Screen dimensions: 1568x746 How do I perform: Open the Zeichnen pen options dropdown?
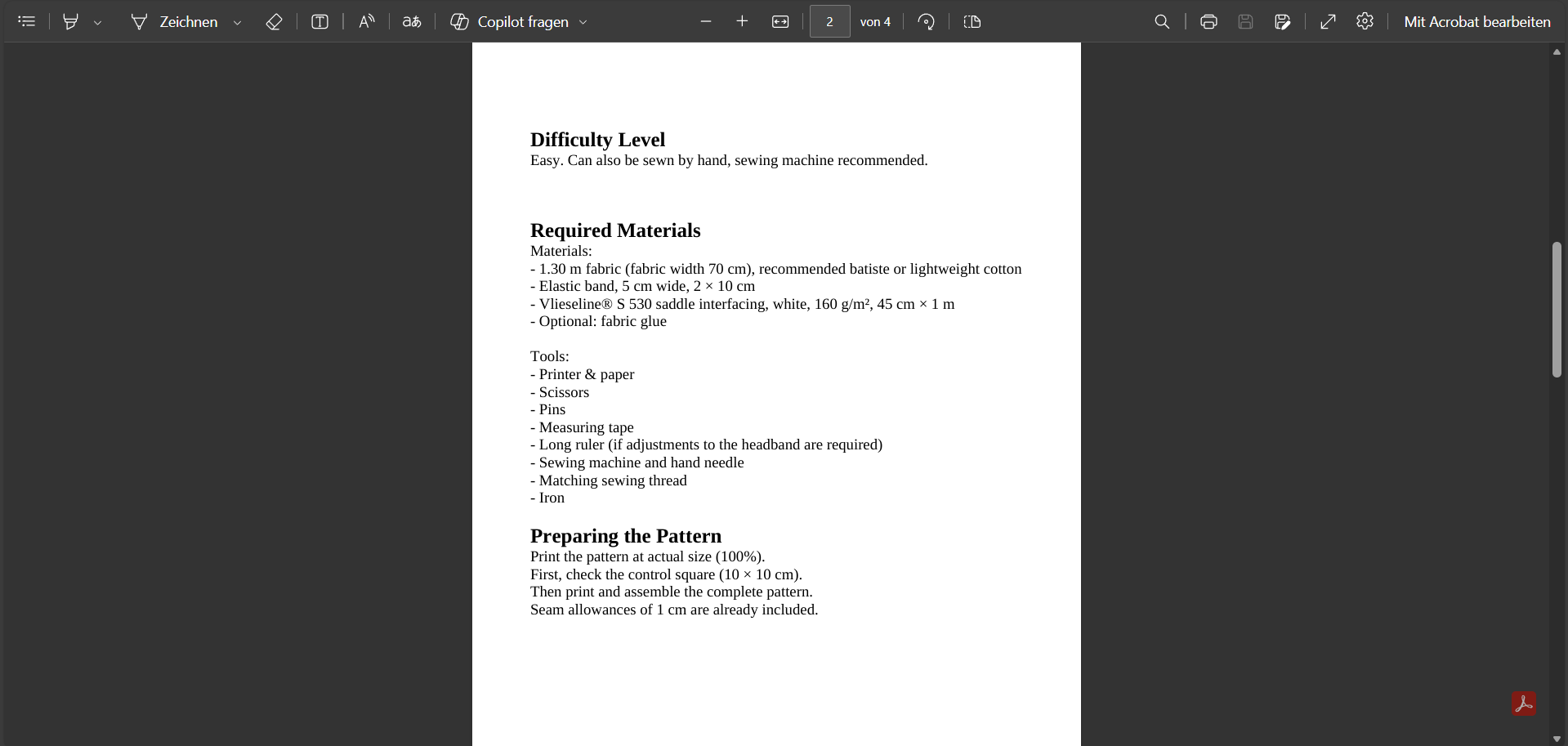[238, 23]
